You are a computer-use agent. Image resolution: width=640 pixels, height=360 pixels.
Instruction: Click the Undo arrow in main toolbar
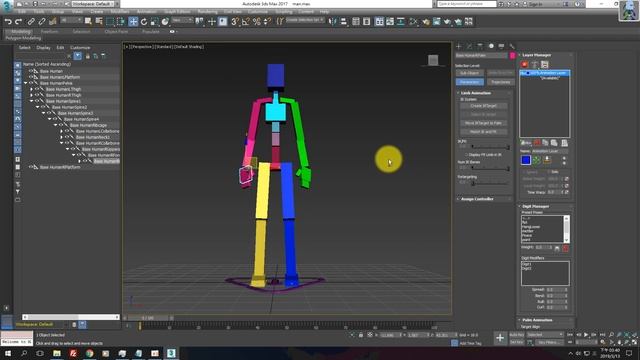(8, 21)
